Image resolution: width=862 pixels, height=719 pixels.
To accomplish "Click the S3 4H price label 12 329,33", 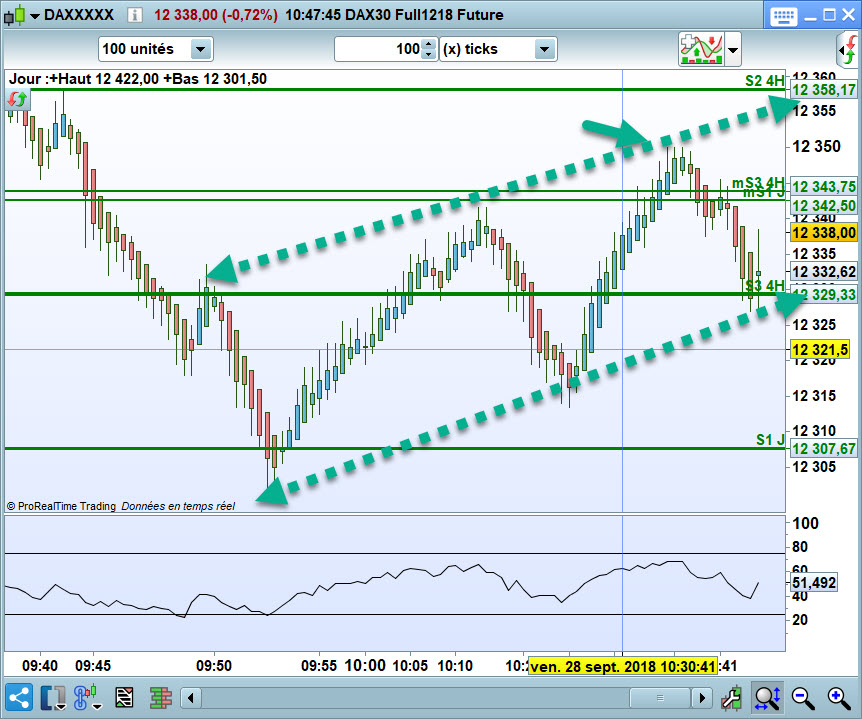I will pyautogui.click(x=824, y=295).
